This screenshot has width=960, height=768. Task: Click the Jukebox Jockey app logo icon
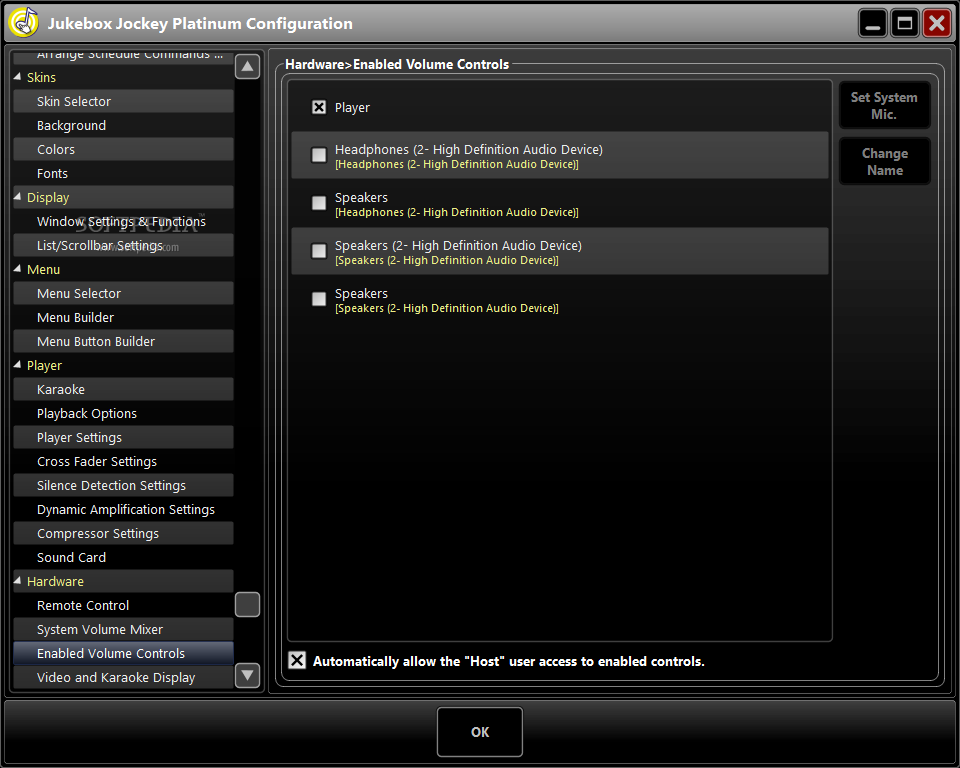click(x=24, y=23)
